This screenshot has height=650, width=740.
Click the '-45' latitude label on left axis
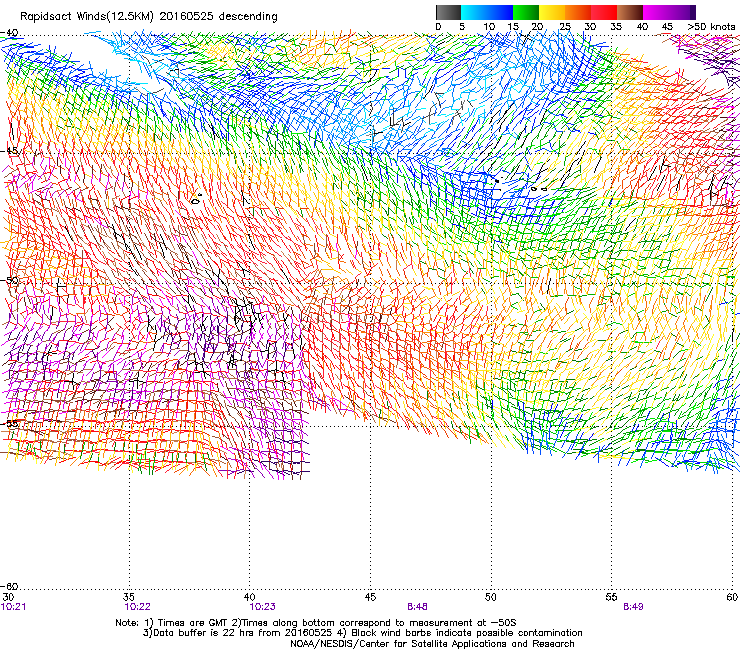click(x=9, y=151)
